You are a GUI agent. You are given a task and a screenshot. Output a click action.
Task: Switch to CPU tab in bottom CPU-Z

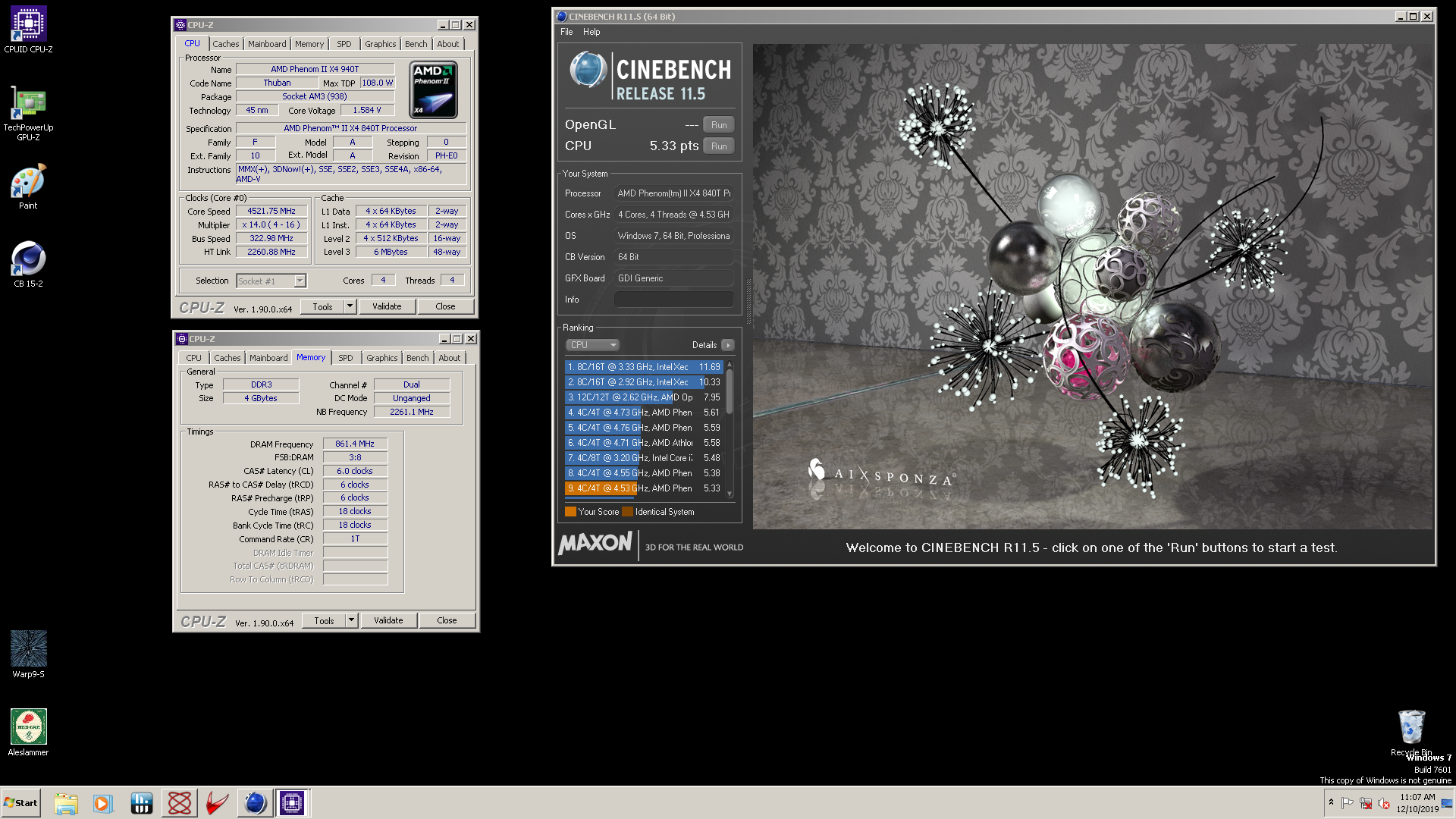[194, 358]
